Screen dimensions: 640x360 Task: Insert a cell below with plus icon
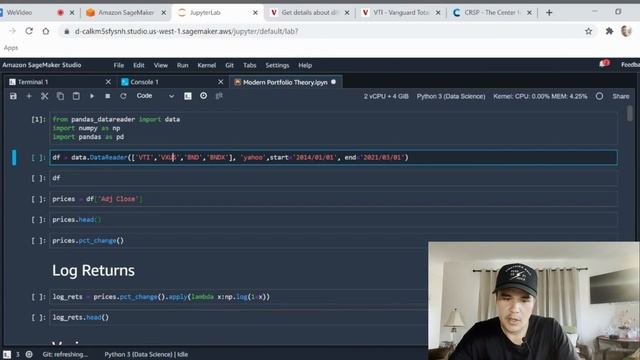pos(29,96)
